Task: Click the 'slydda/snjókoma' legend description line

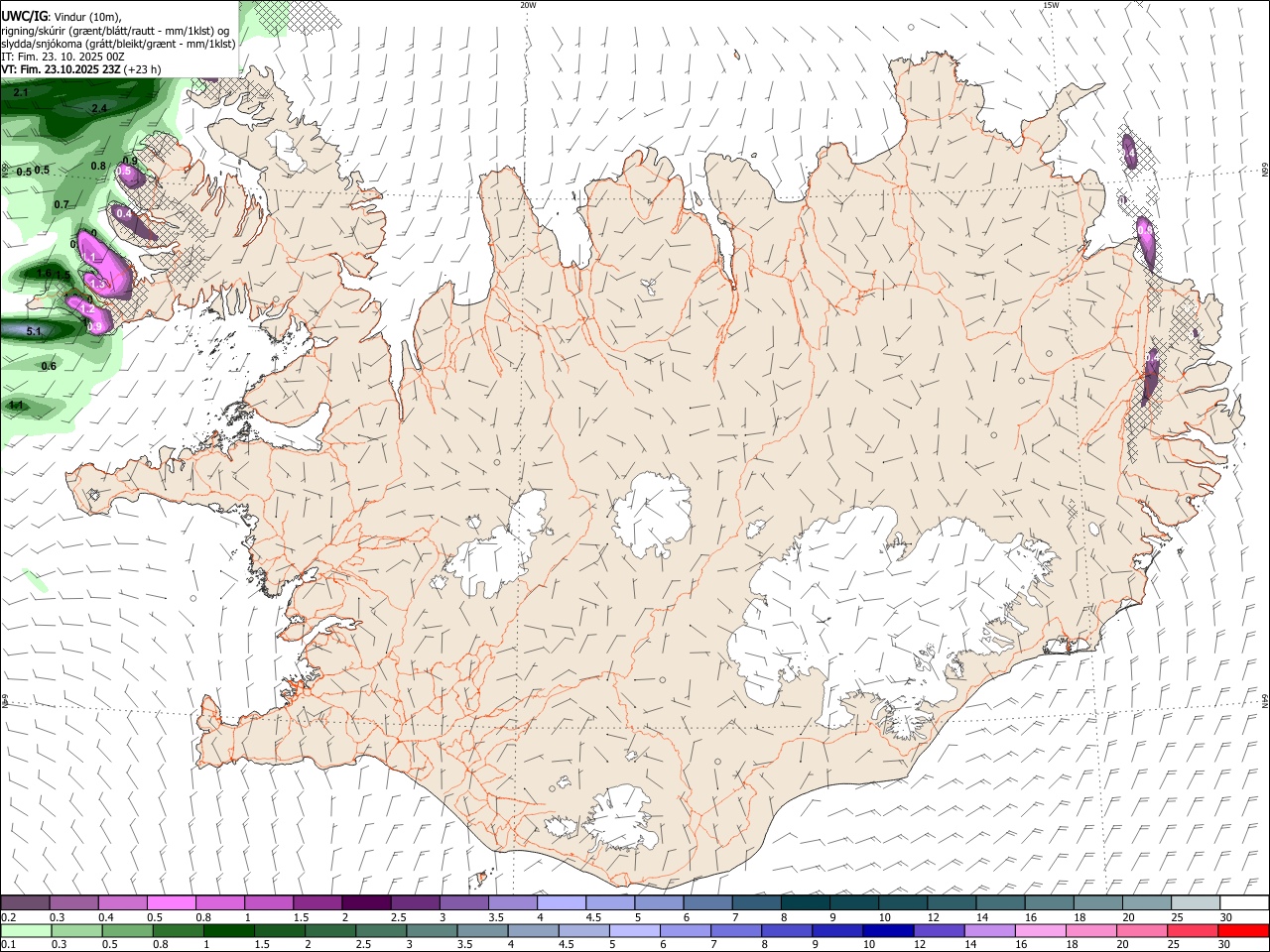Action: [x=118, y=44]
